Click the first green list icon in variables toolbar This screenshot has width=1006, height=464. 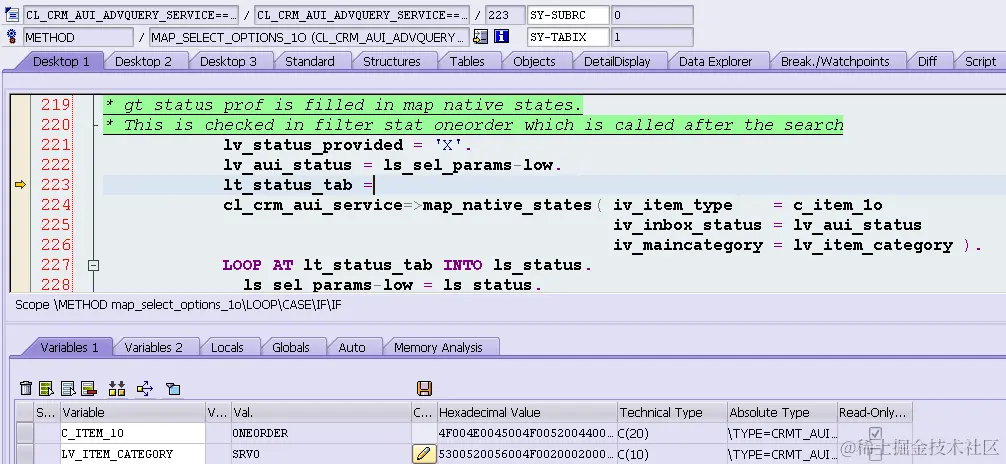46,388
